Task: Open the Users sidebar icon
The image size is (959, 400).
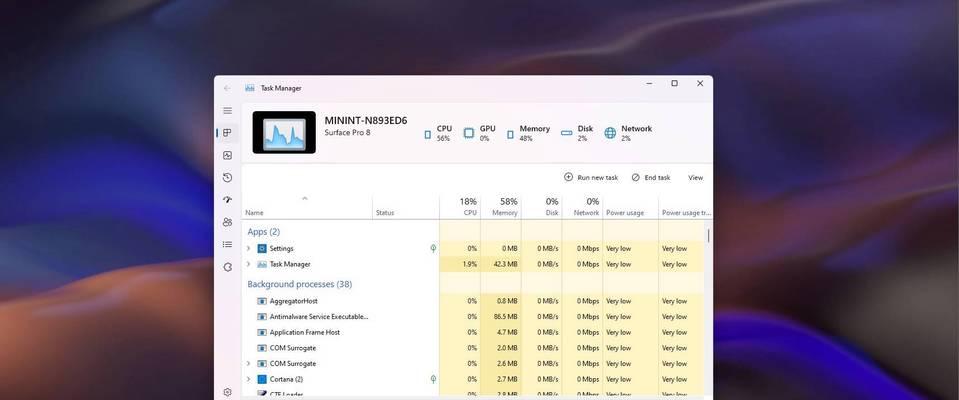Action: 228,222
